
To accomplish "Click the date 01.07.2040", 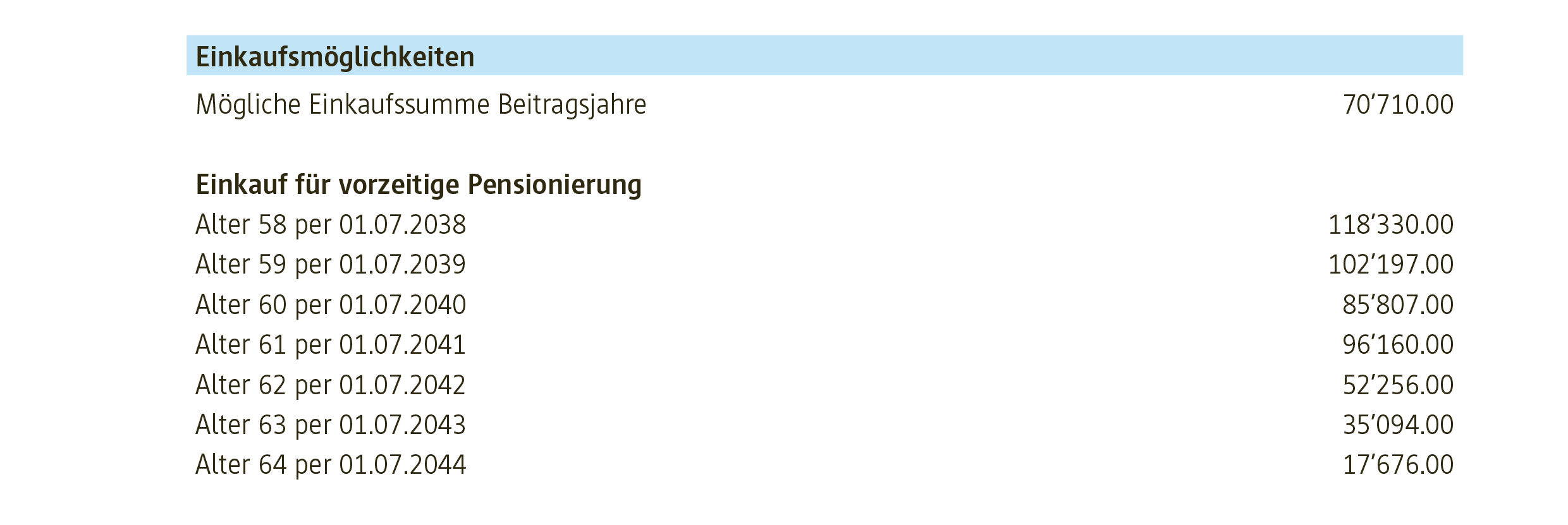I will tap(403, 305).
